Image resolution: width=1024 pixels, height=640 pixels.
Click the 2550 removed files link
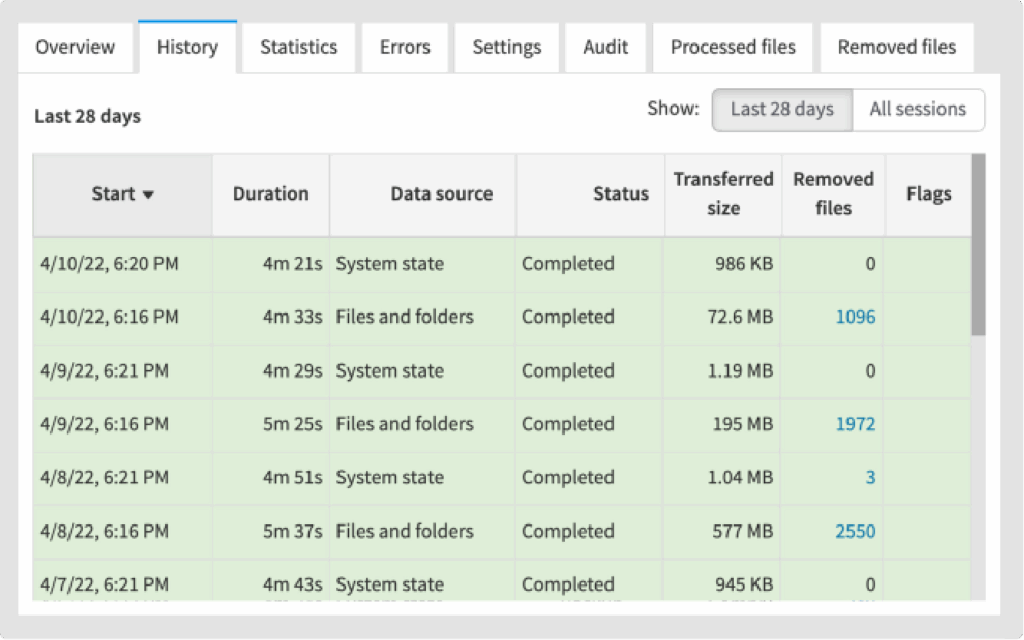click(855, 531)
